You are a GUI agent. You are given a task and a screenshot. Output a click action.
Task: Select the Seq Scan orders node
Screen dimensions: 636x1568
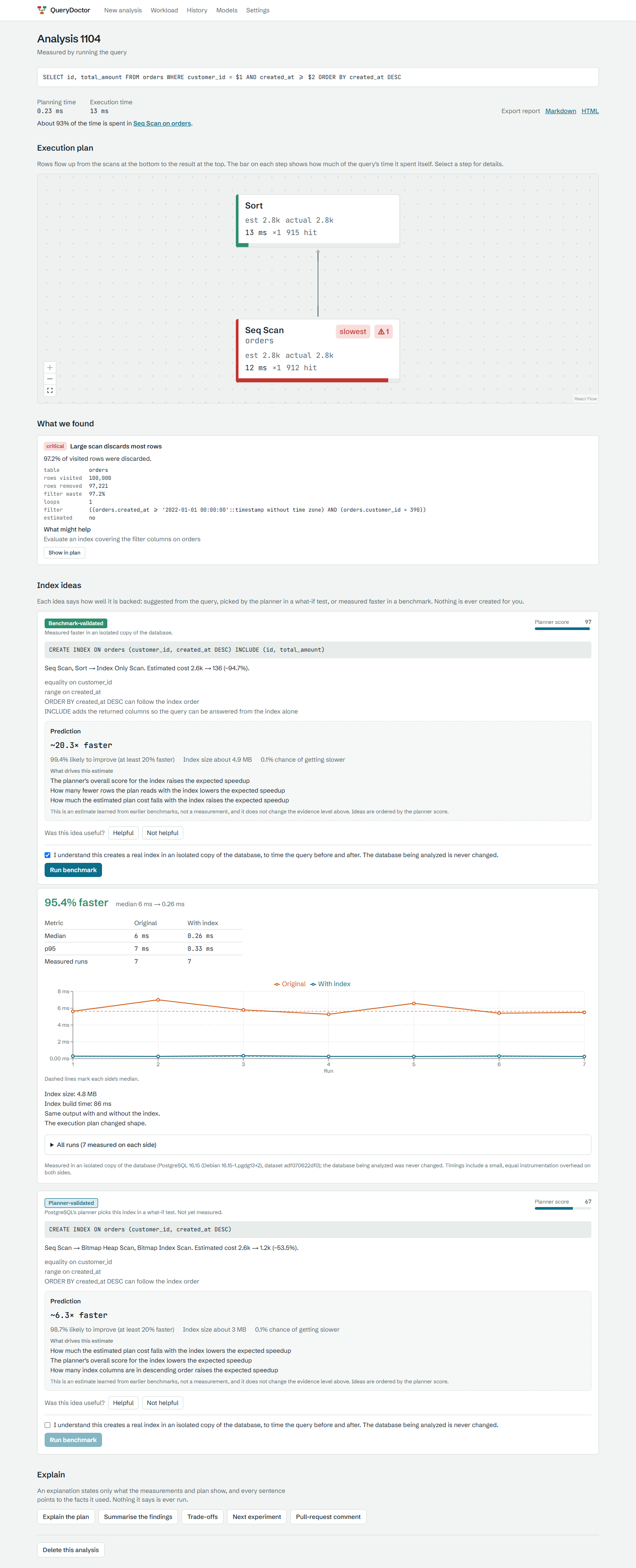(x=318, y=351)
